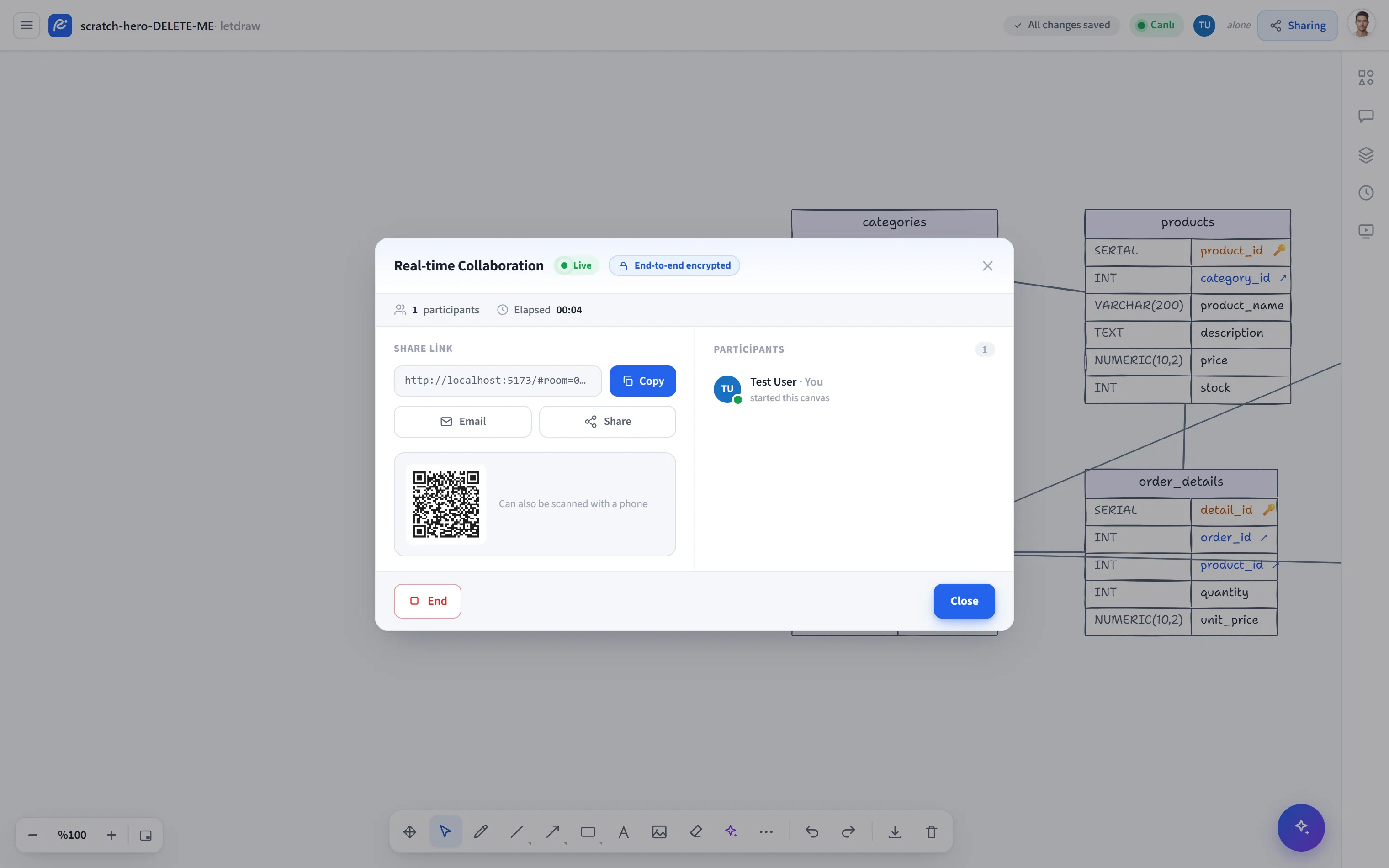This screenshot has width=1389, height=868.
Task: Select the insert image tool
Action: 659,831
